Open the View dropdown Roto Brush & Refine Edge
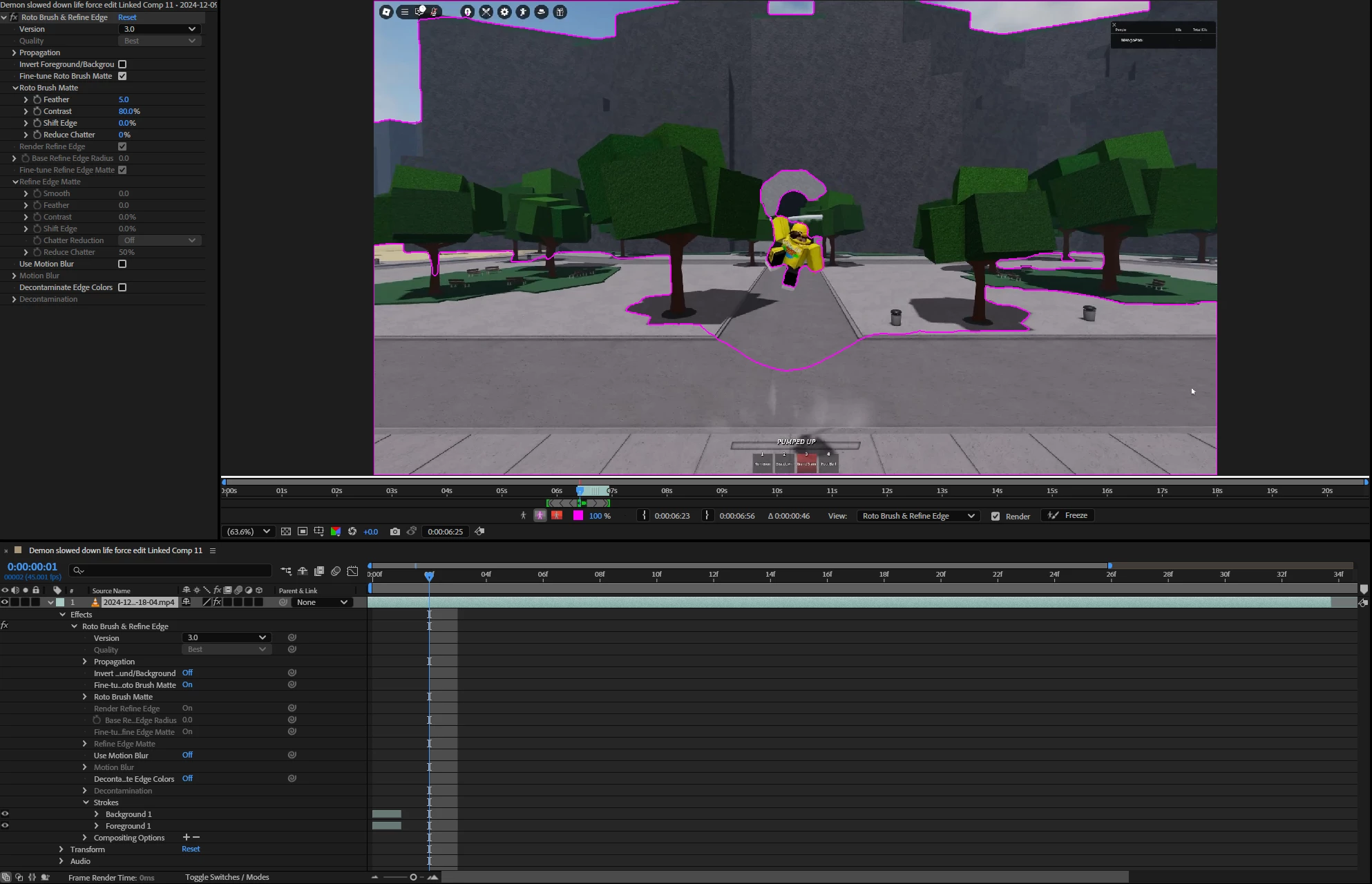Image resolution: width=1372 pixels, height=884 pixels. 918,516
